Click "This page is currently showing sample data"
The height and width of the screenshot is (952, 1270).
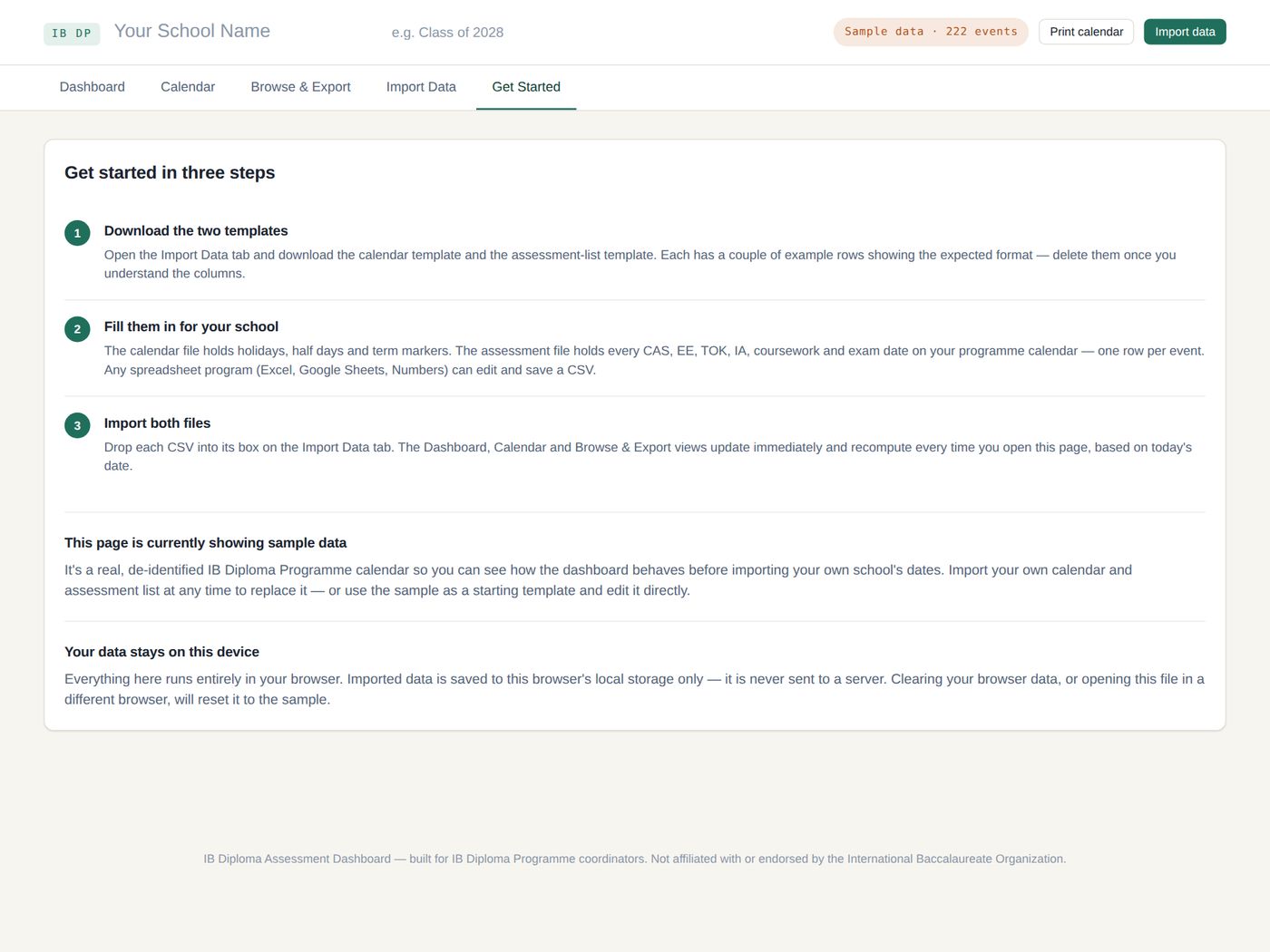point(205,543)
